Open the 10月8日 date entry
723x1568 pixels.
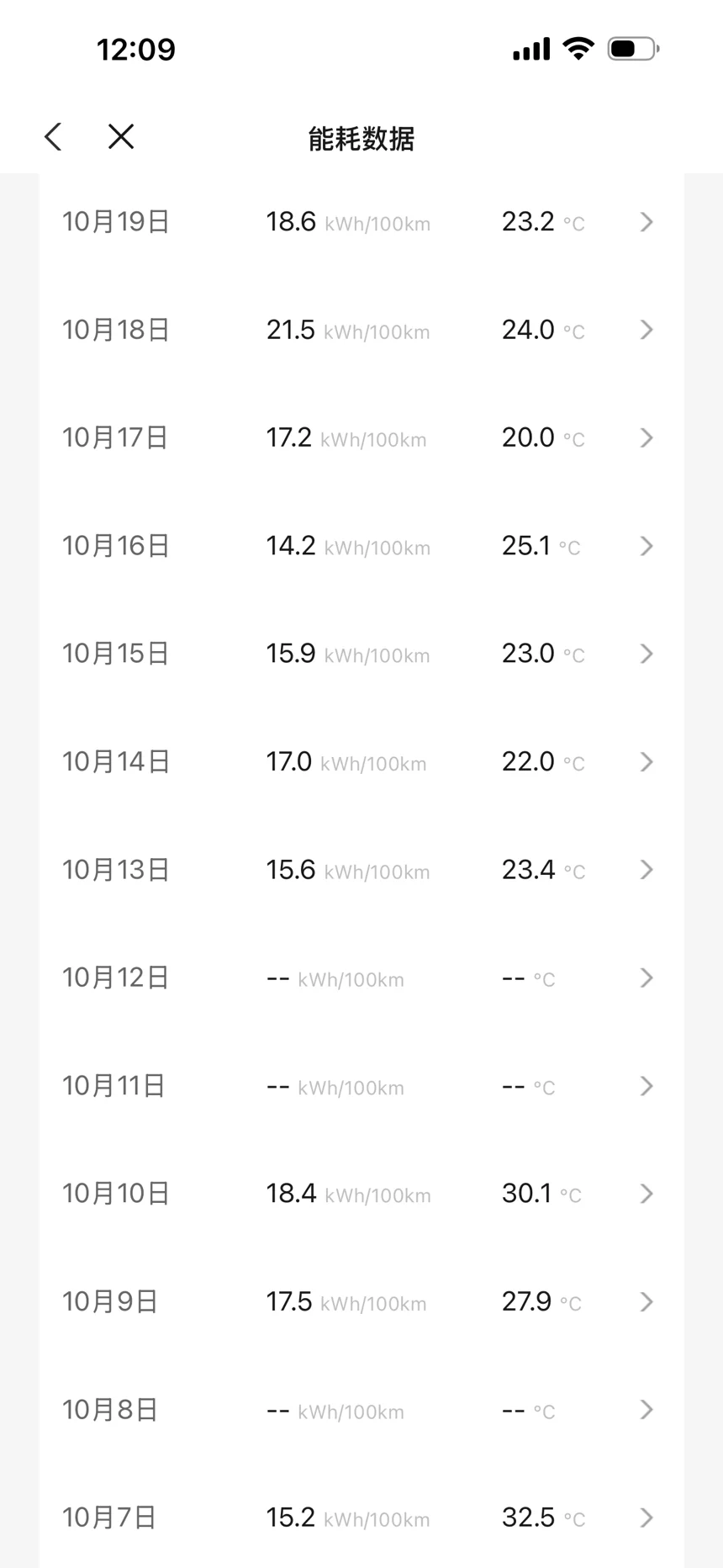click(110, 1409)
